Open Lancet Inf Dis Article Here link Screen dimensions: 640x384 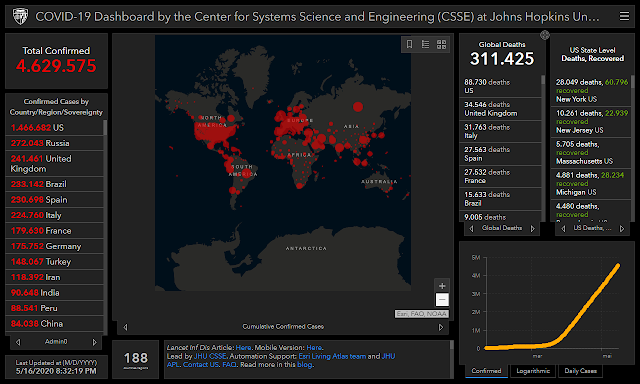243,347
